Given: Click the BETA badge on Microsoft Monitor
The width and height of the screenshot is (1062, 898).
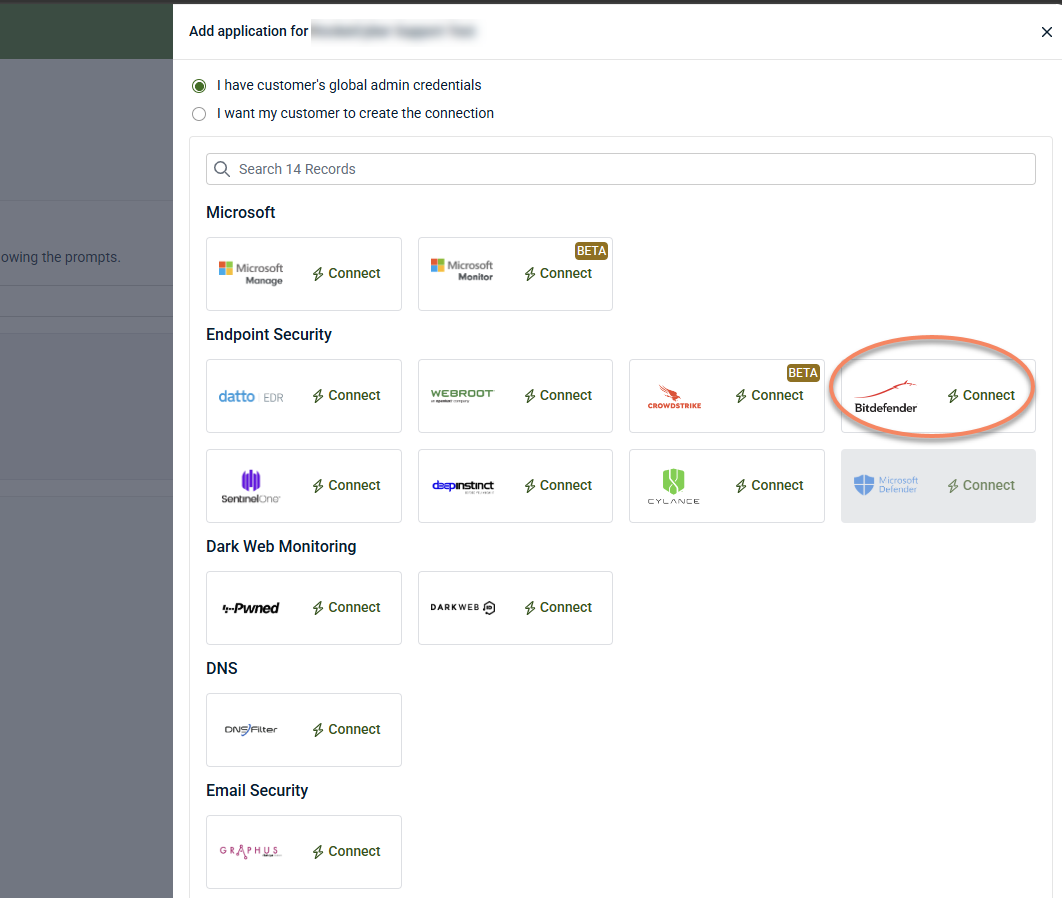Looking at the screenshot, I should point(591,251).
